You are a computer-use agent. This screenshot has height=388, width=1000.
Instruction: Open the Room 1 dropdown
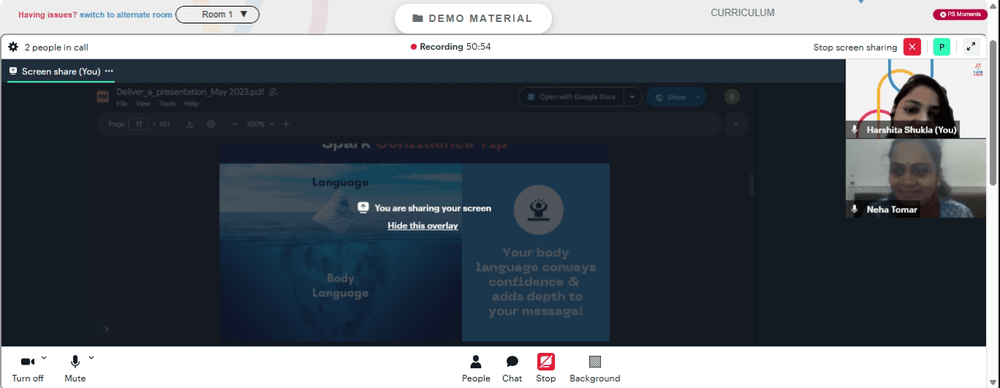click(217, 14)
